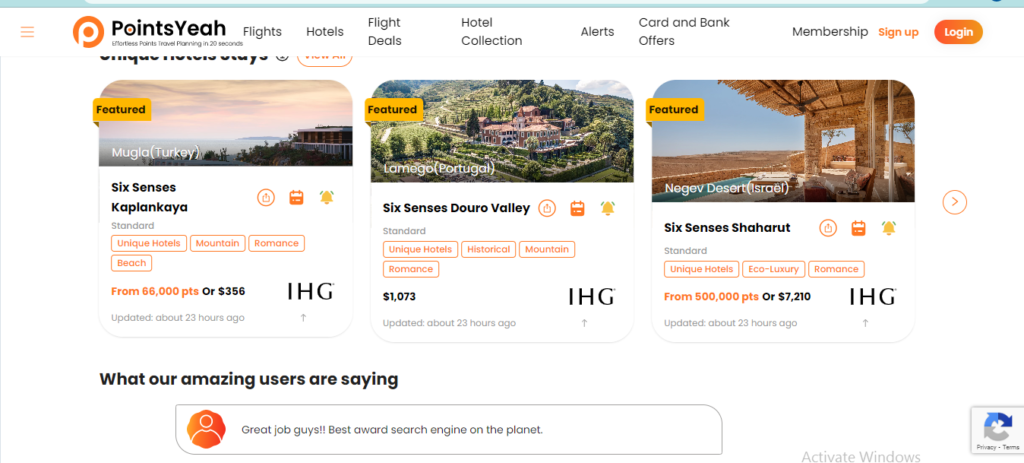Share the Six Senses Shaharut hotel
1024x463 pixels.
[828, 228]
